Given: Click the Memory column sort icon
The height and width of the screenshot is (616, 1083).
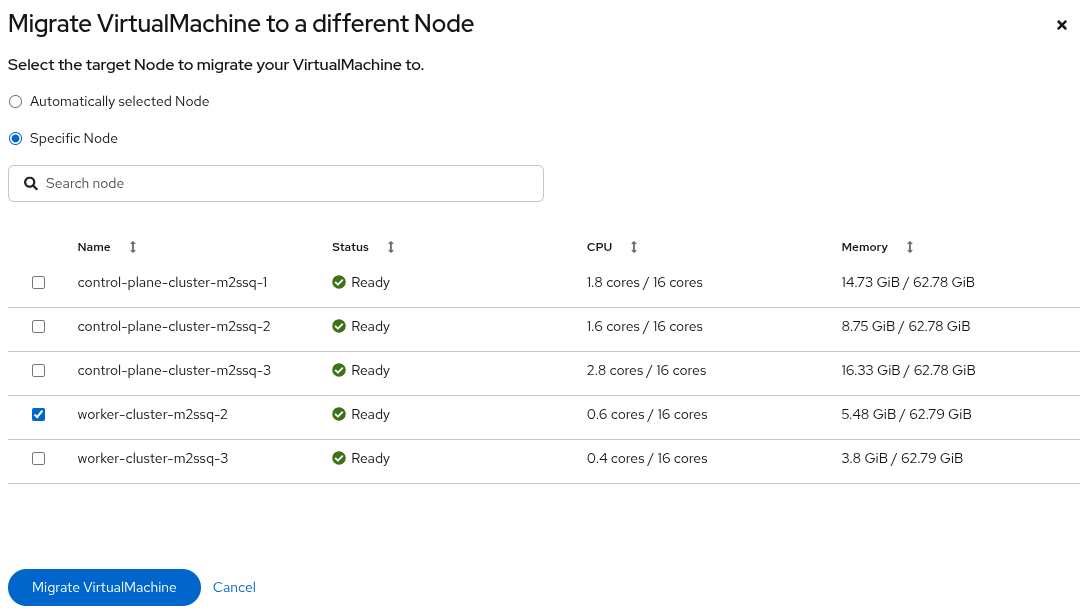Looking at the screenshot, I should (x=910, y=247).
